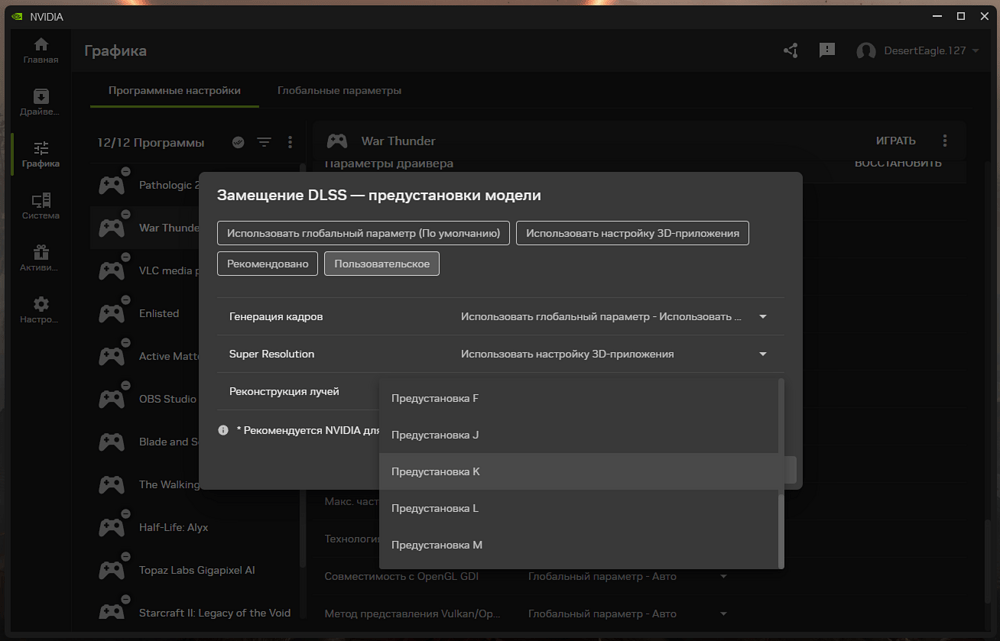Click gamepad icon next to Half-Life: Alyx
Image resolution: width=1000 pixels, height=641 pixels.
112,527
